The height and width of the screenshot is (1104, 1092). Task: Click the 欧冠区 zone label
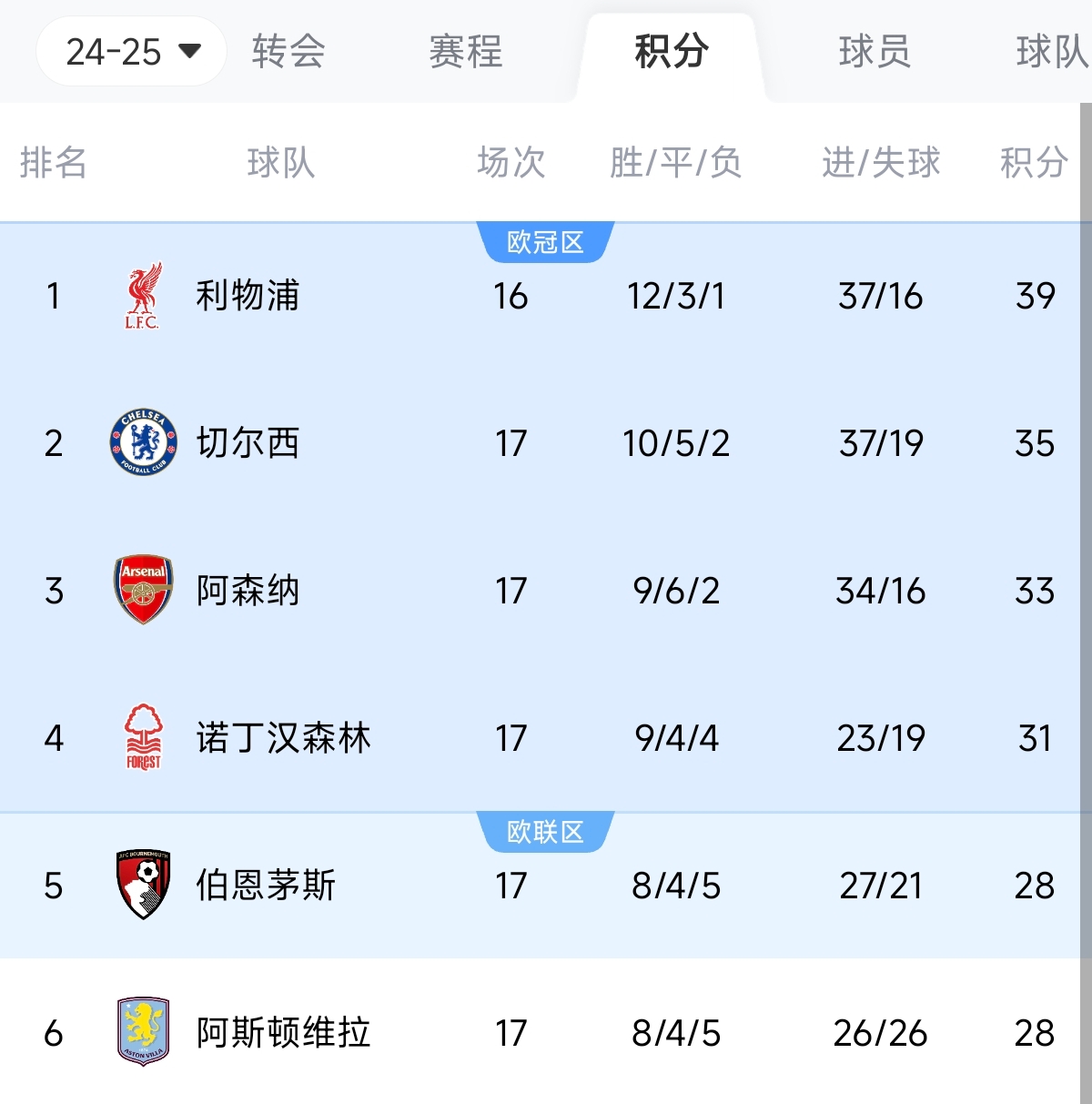pos(545,243)
